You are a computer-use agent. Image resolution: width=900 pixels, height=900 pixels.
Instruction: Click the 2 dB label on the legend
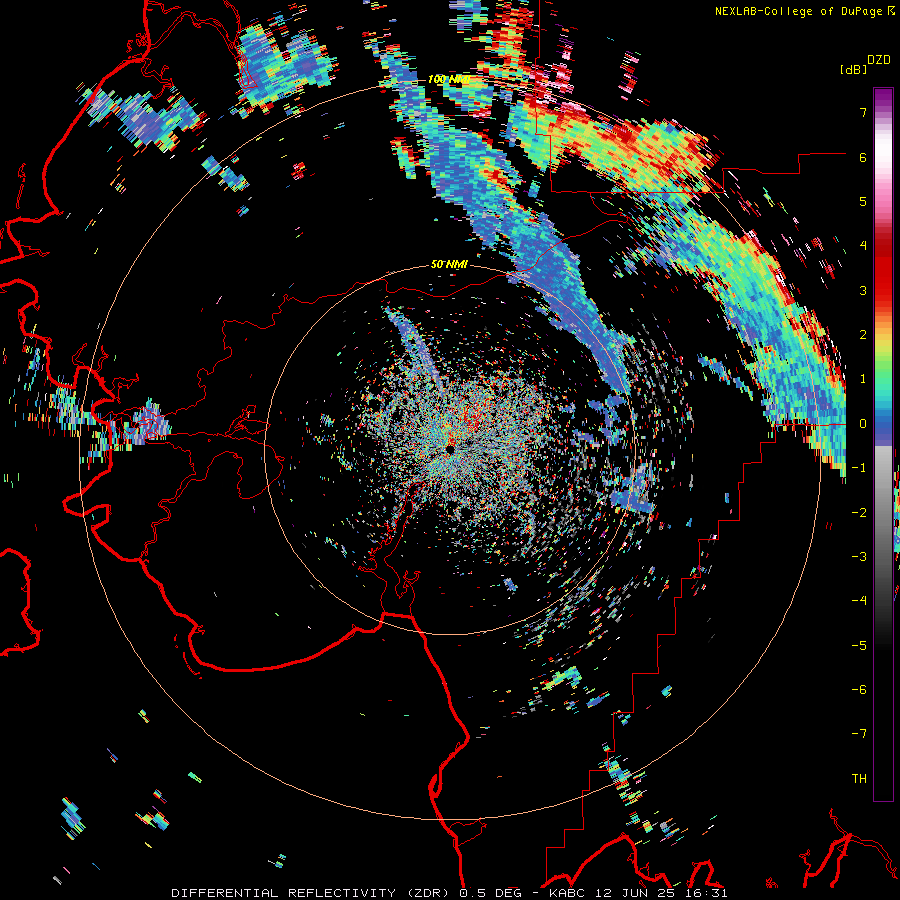(x=863, y=335)
